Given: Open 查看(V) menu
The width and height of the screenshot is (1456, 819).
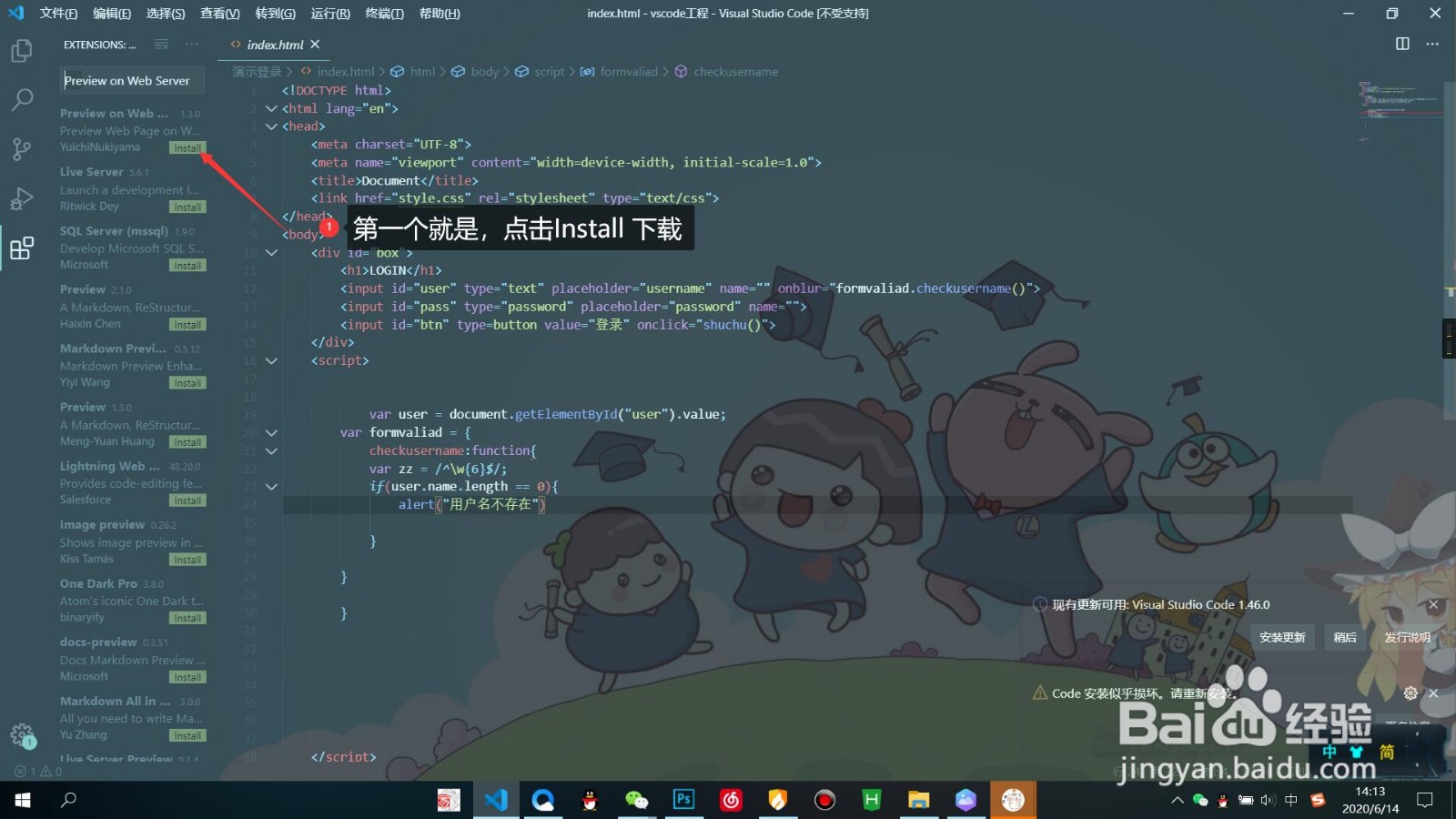Looking at the screenshot, I should tap(220, 14).
